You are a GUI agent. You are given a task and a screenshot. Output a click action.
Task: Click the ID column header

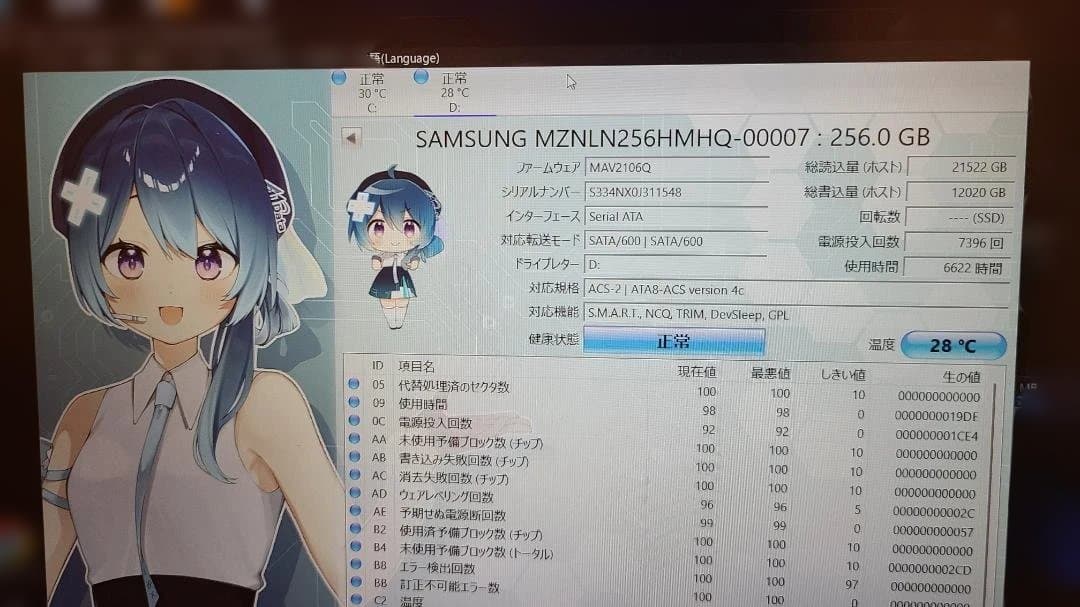377,365
